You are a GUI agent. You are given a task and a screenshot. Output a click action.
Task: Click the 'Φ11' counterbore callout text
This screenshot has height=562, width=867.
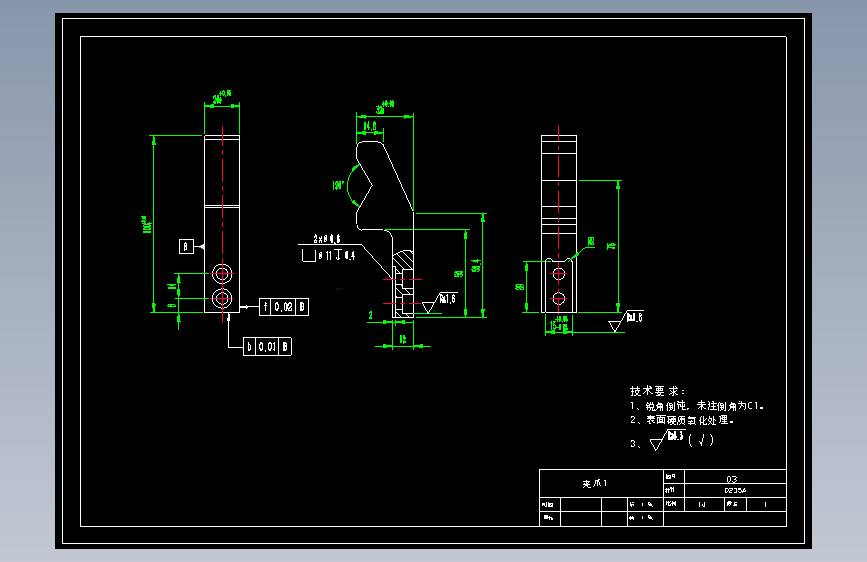point(325,256)
